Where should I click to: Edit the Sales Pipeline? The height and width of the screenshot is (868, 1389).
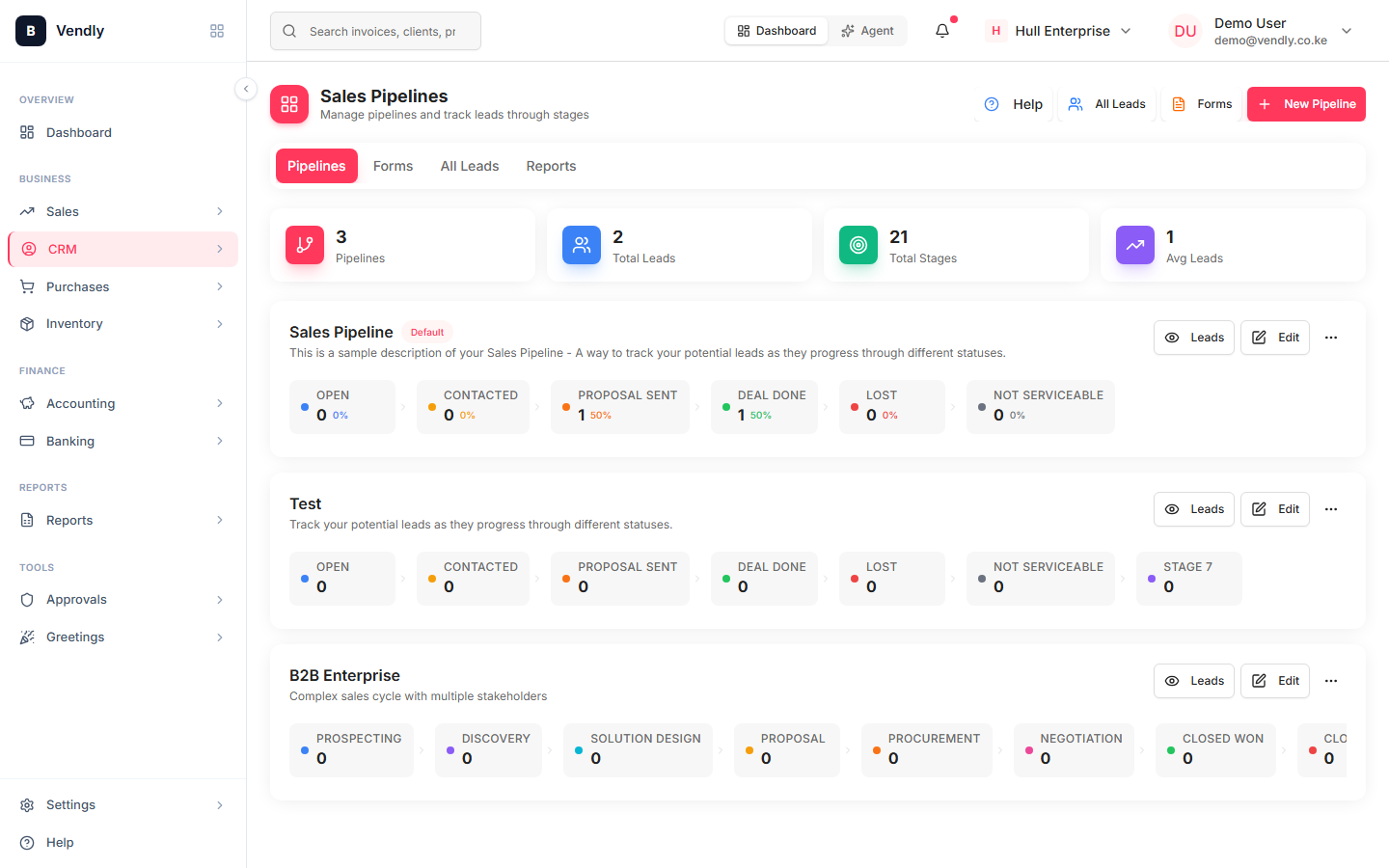1275,338
